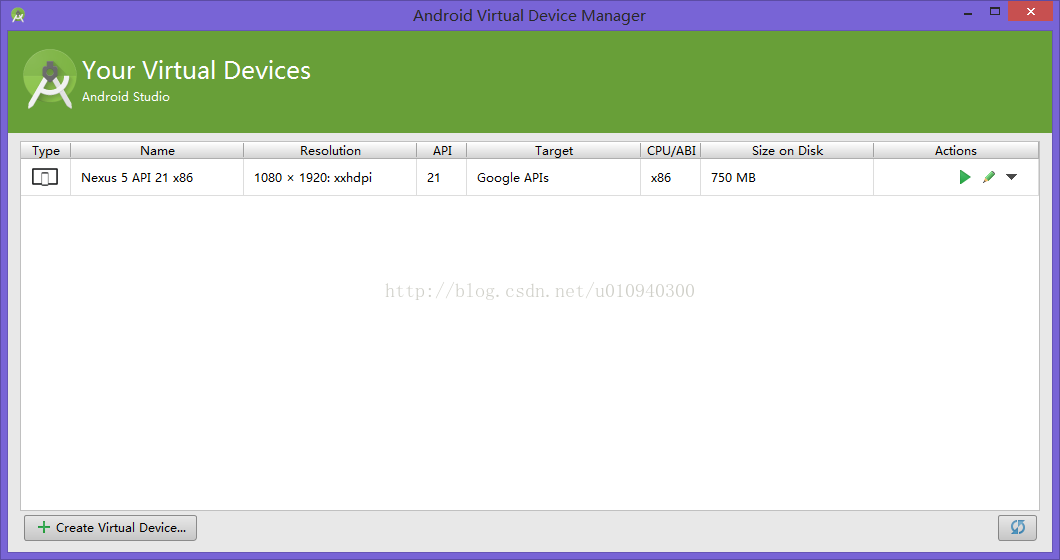1060x560 pixels.
Task: Click the window title bar Android icon
Action: coord(18,15)
